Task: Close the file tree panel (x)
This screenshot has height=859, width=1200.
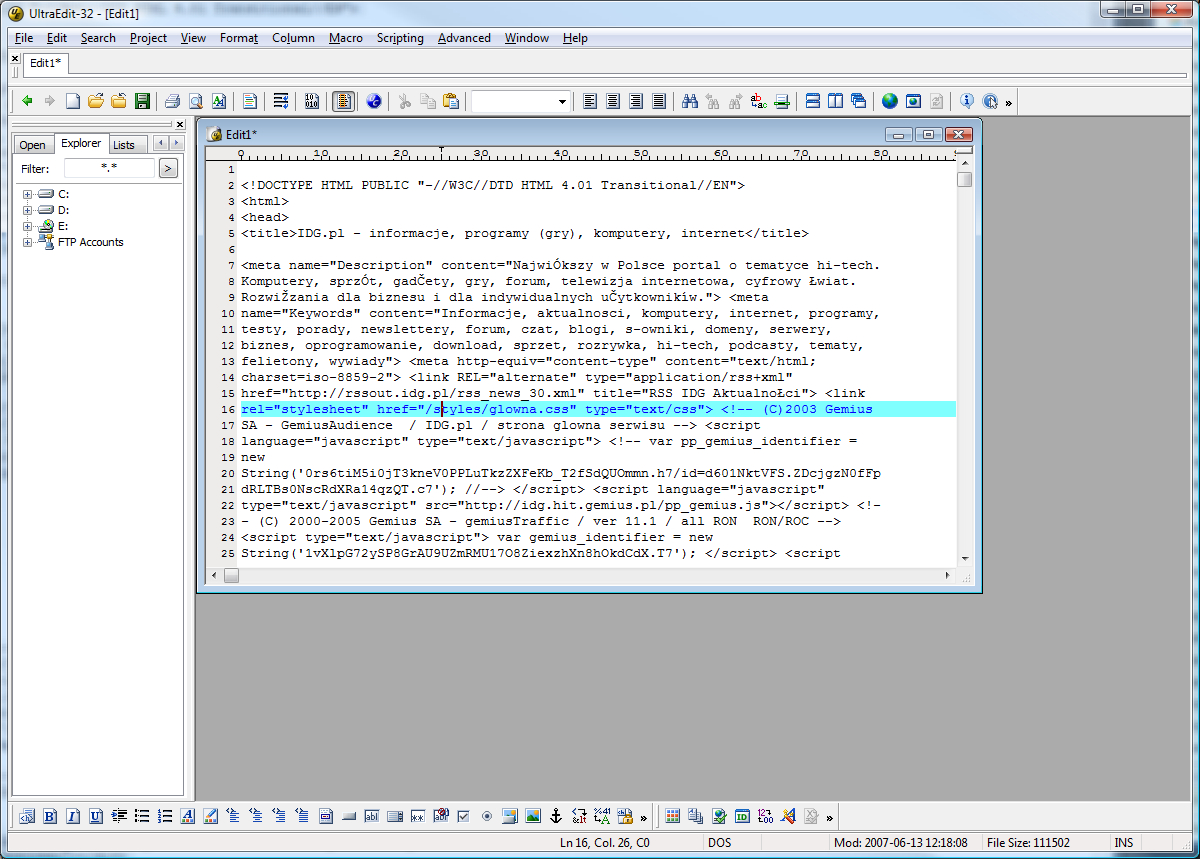Action: [179, 125]
